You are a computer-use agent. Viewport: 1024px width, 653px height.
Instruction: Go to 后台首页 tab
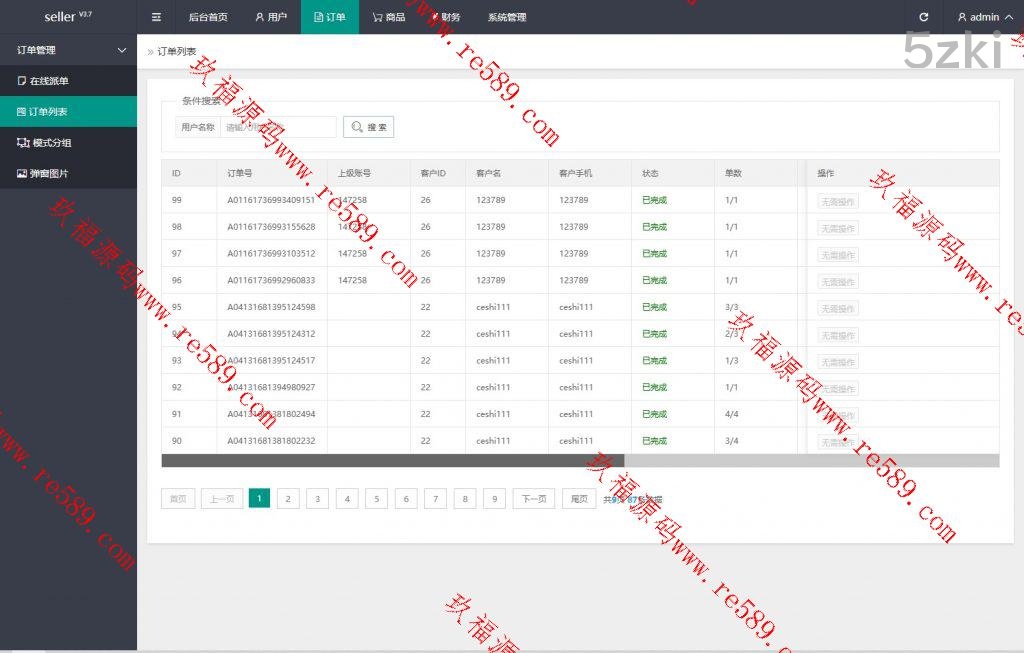(208, 17)
